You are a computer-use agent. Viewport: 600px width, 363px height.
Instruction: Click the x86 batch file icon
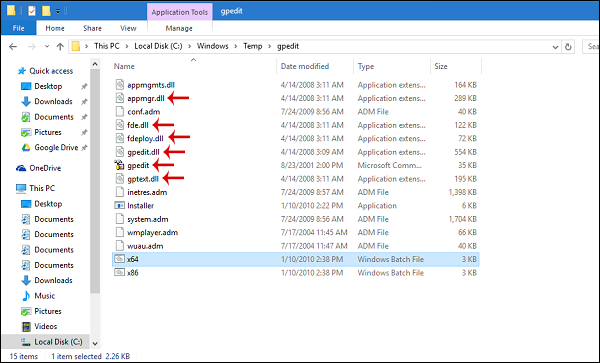click(x=120, y=272)
